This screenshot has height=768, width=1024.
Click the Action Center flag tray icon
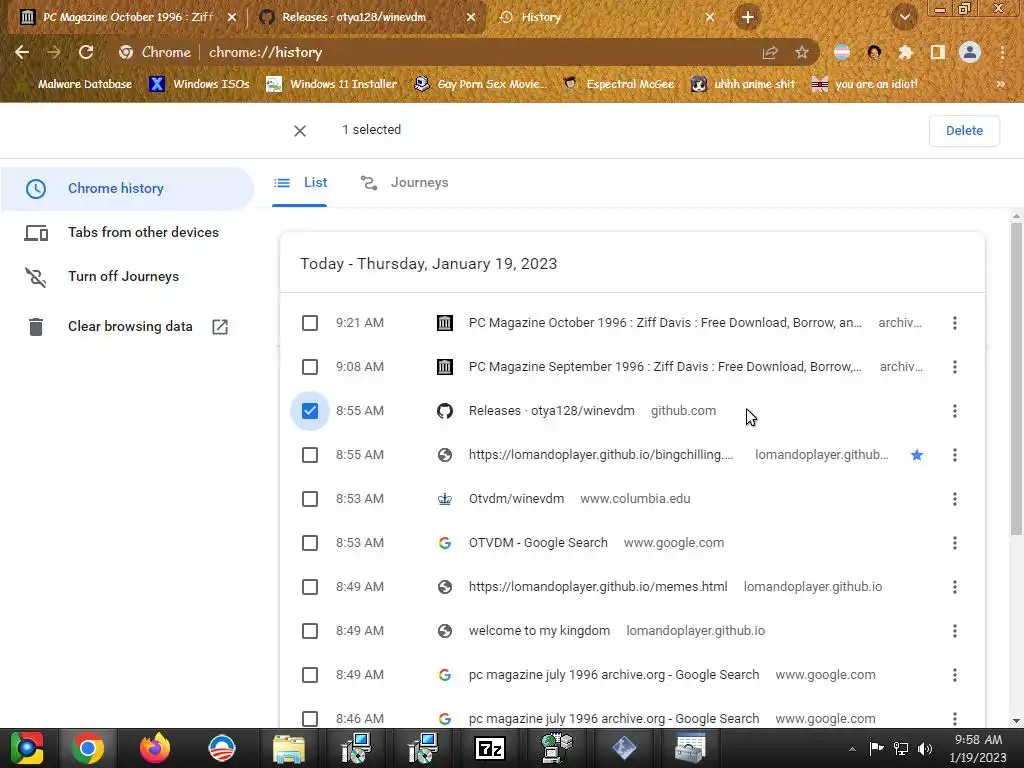876,748
